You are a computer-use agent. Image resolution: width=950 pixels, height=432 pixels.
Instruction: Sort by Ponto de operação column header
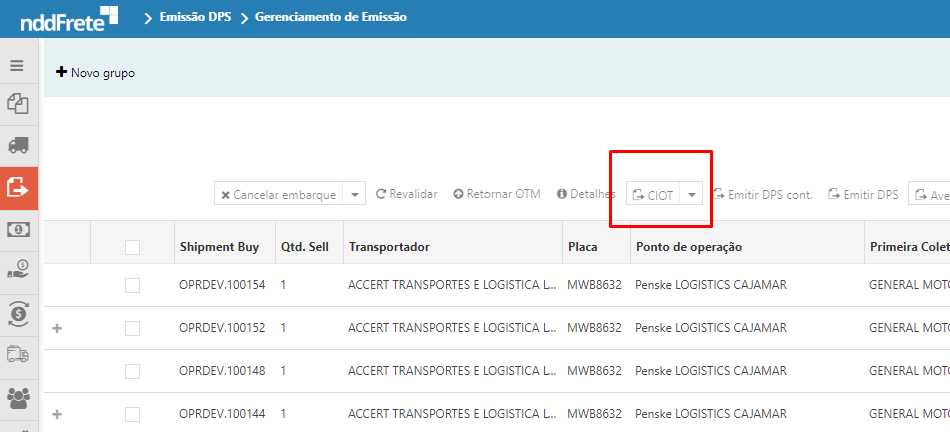pos(689,247)
